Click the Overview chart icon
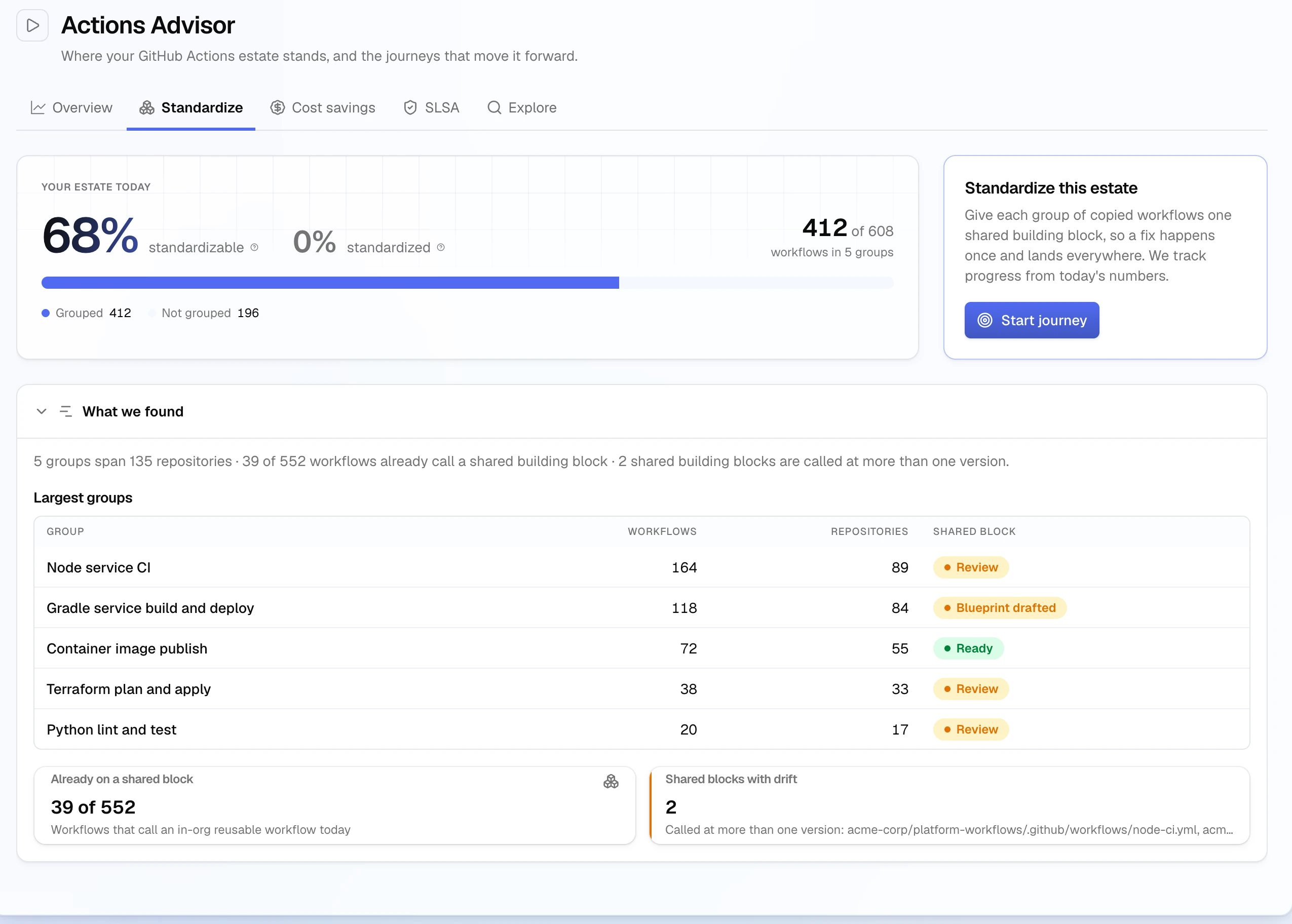 pyautogui.click(x=38, y=107)
